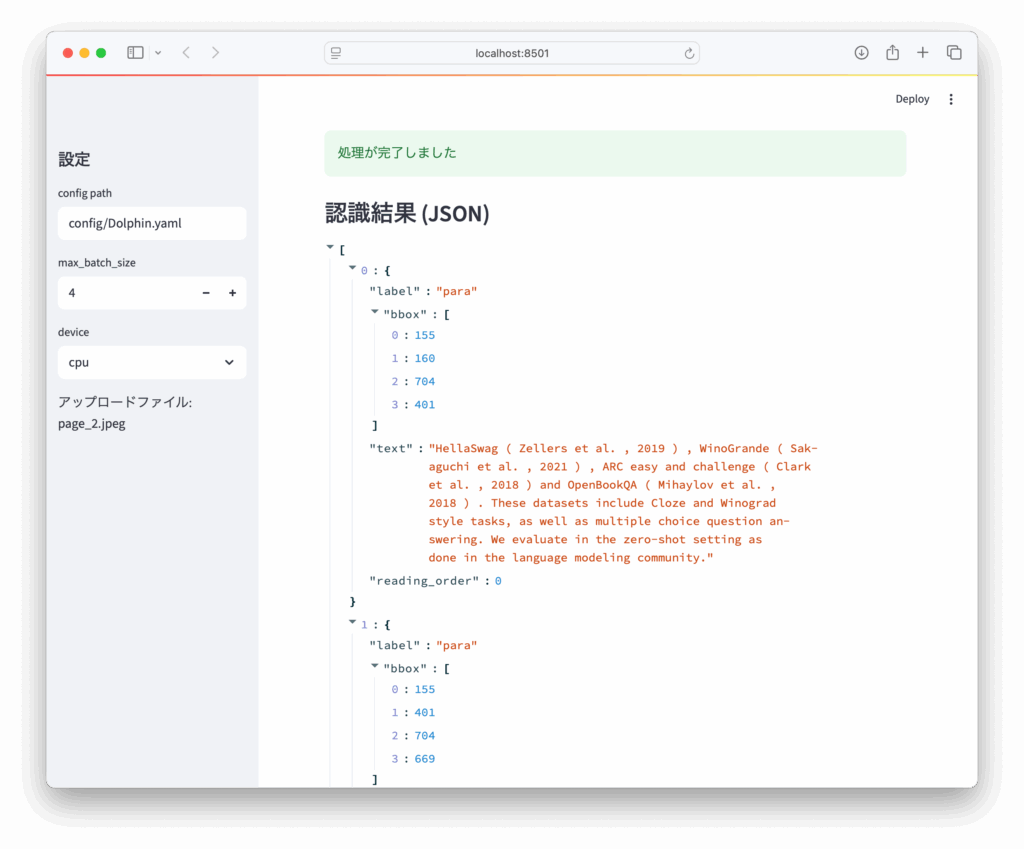1024x849 pixels.
Task: Open the device dropdown showing cpu
Action: [x=152, y=363]
